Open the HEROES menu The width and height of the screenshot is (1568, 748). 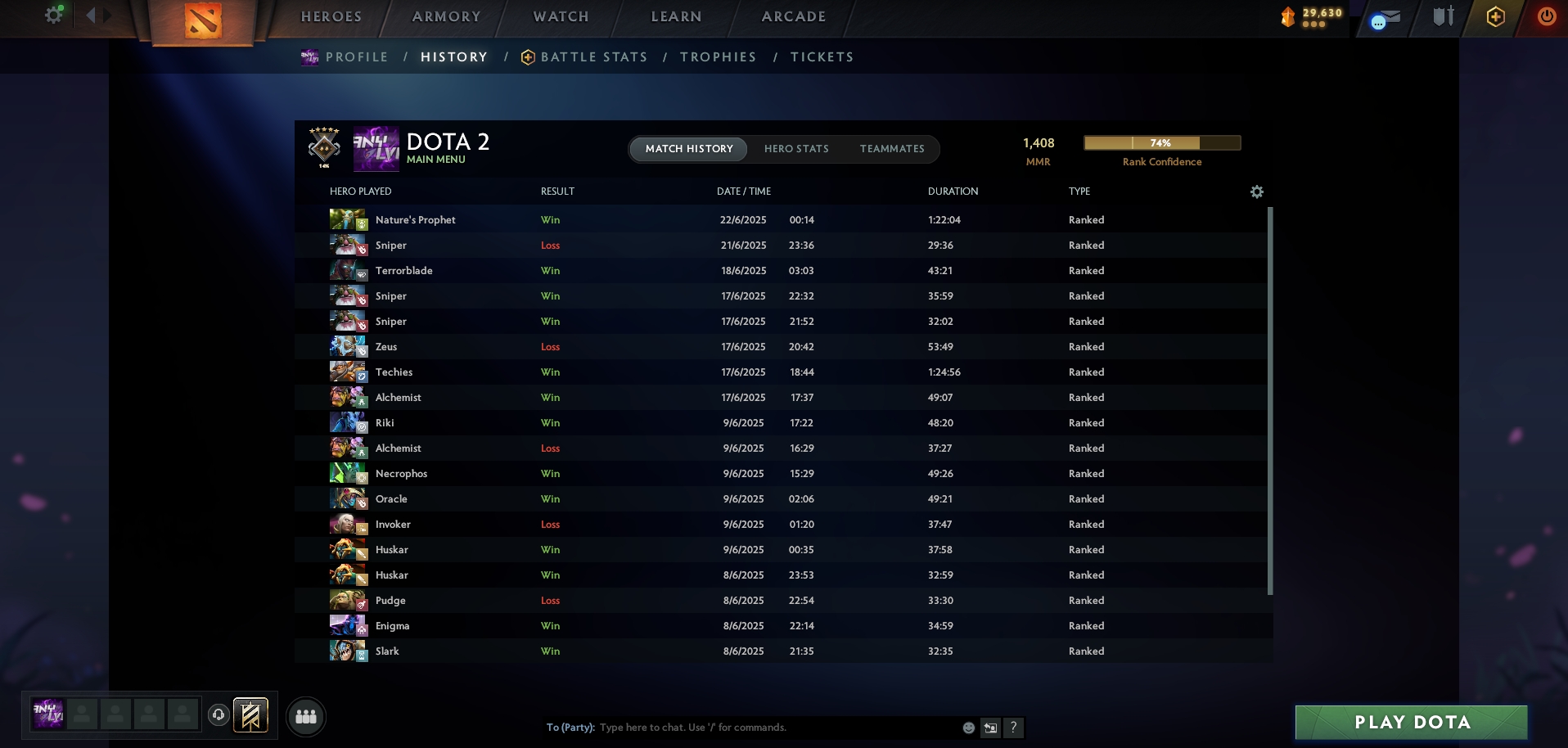(331, 16)
